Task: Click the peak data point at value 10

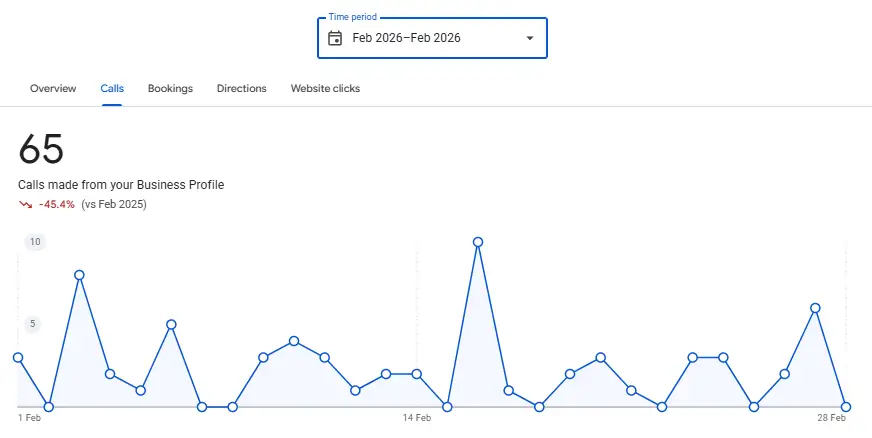Action: [478, 242]
